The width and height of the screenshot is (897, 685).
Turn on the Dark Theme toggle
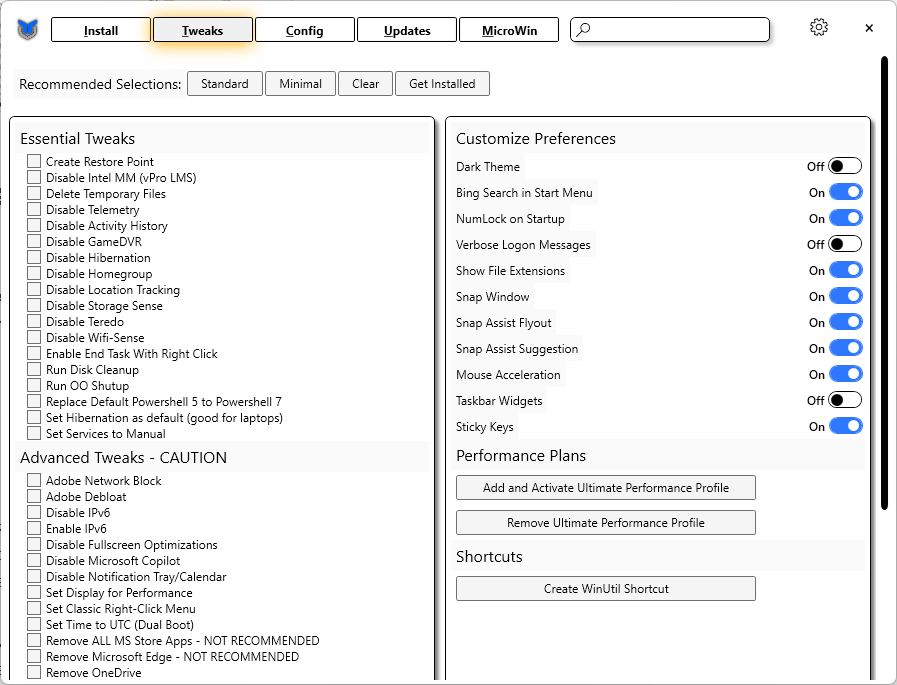pyautogui.click(x=844, y=166)
